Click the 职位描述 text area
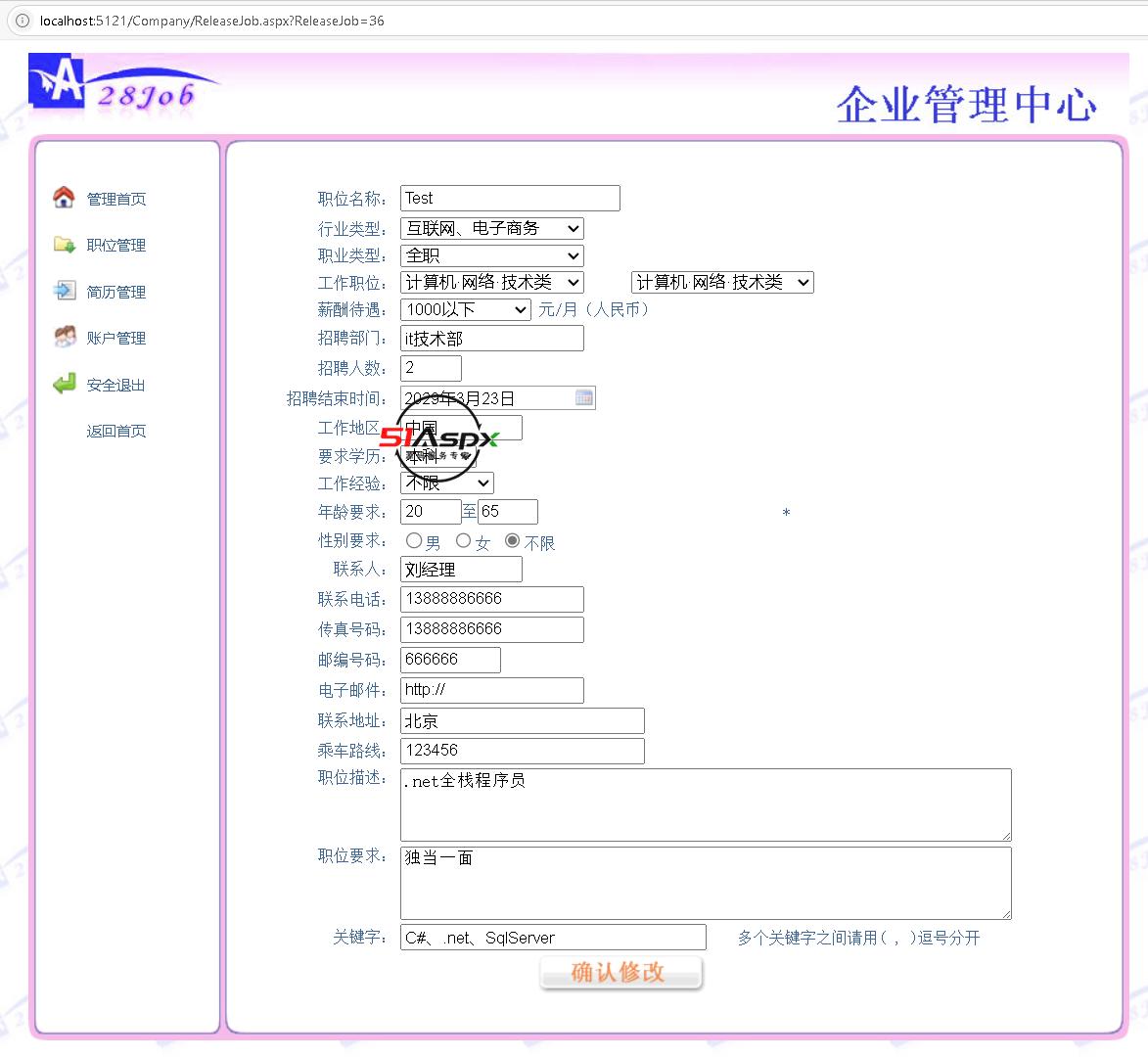 (706, 805)
